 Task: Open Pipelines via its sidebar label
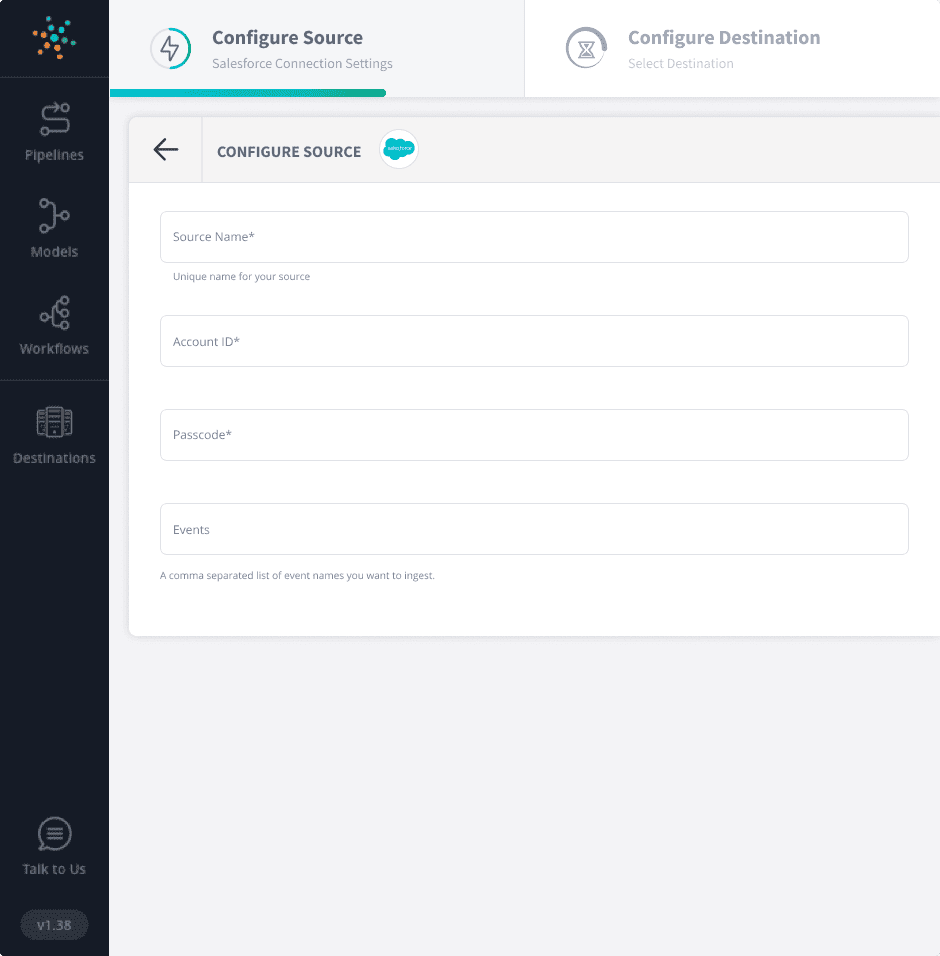(x=54, y=154)
